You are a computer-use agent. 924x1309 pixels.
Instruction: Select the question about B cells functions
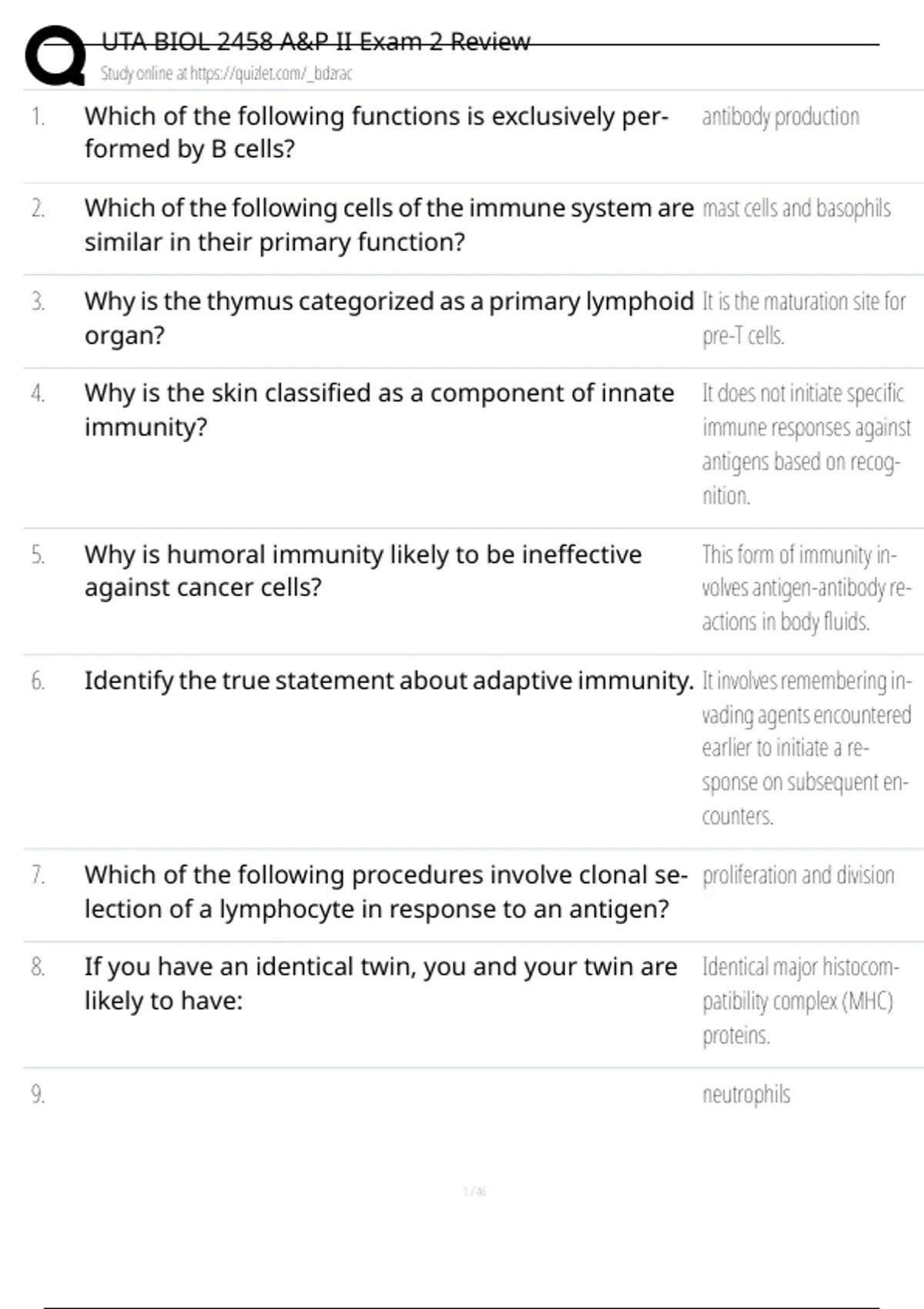[377, 132]
